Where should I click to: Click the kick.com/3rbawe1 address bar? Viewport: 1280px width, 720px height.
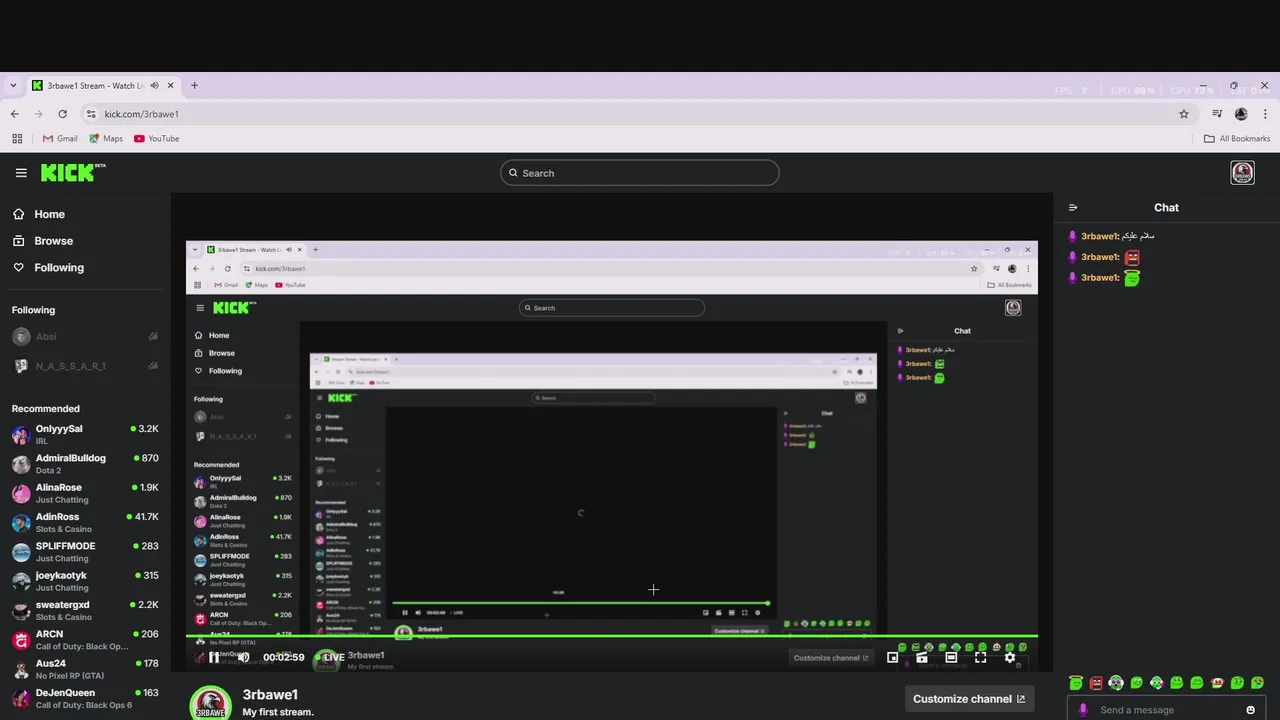pyautogui.click(x=640, y=114)
